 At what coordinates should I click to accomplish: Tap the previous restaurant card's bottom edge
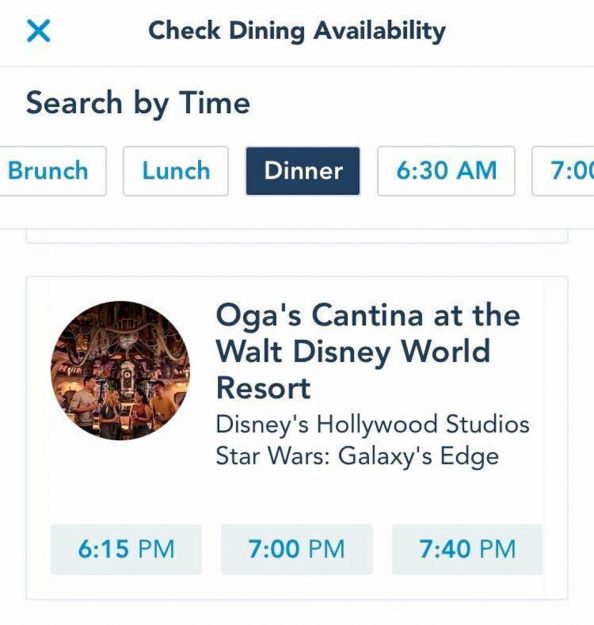pos(297,240)
